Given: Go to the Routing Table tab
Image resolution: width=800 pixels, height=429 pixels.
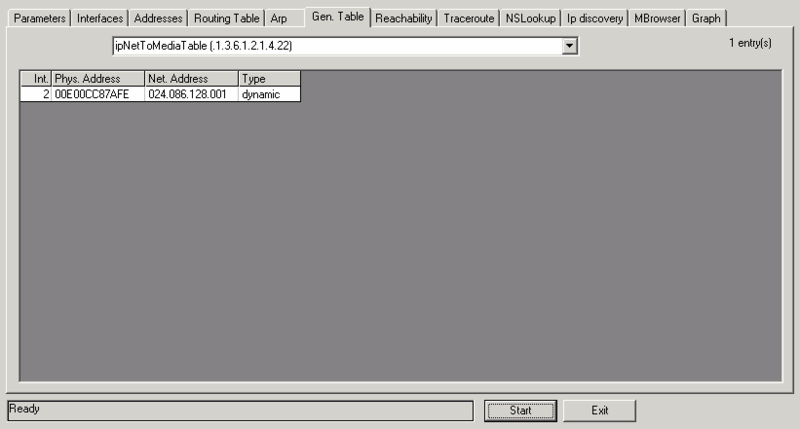Looking at the screenshot, I should [227, 18].
